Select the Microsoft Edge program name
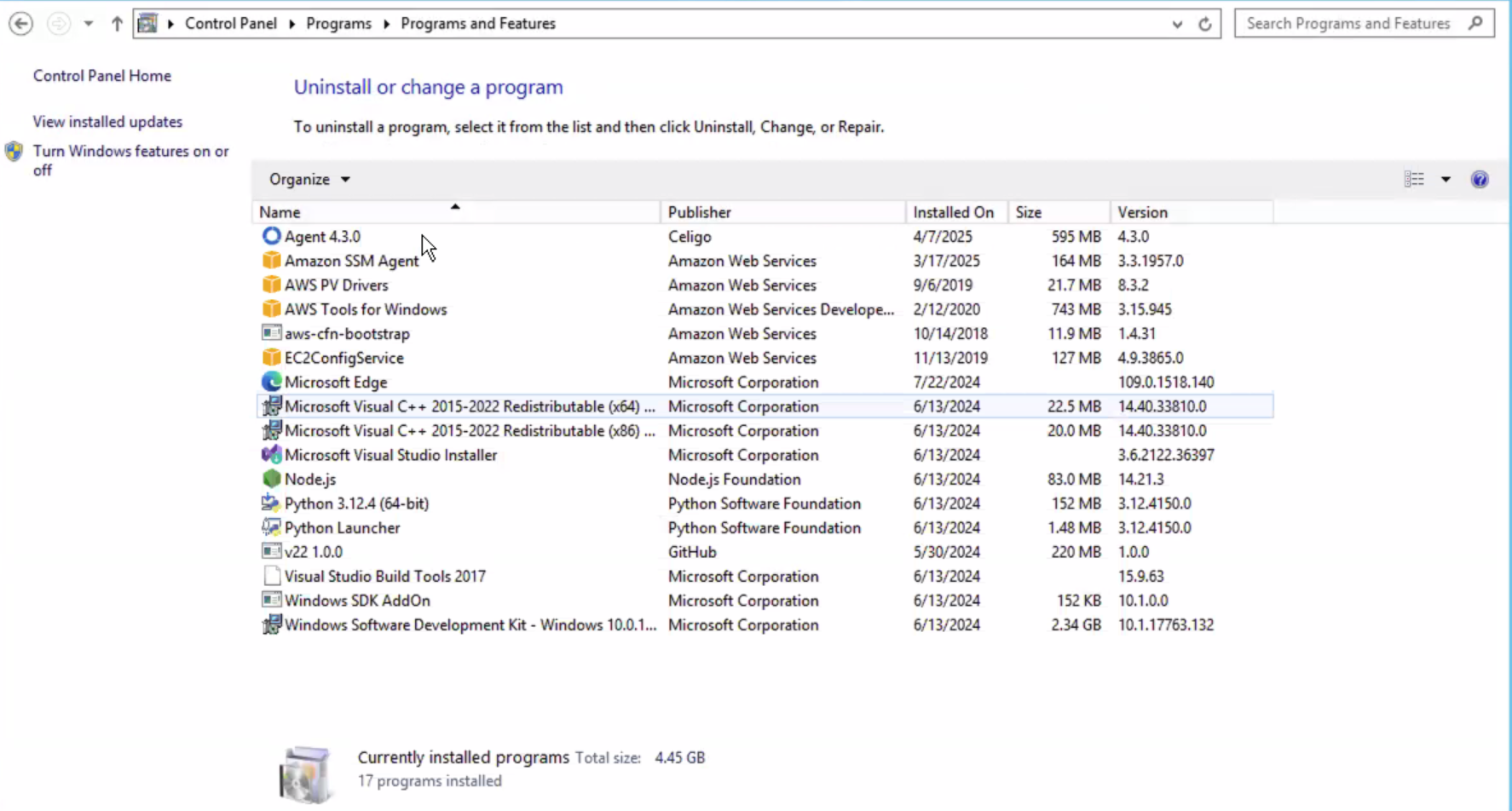This screenshot has width=1512, height=811. [x=336, y=382]
